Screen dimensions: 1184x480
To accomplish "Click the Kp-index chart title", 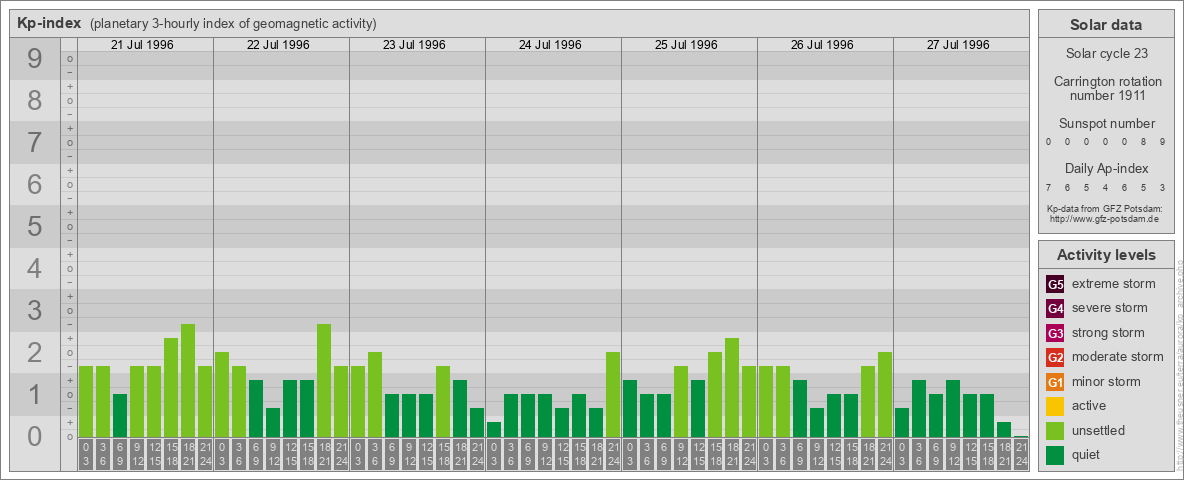I will pyautogui.click(x=50, y=23).
